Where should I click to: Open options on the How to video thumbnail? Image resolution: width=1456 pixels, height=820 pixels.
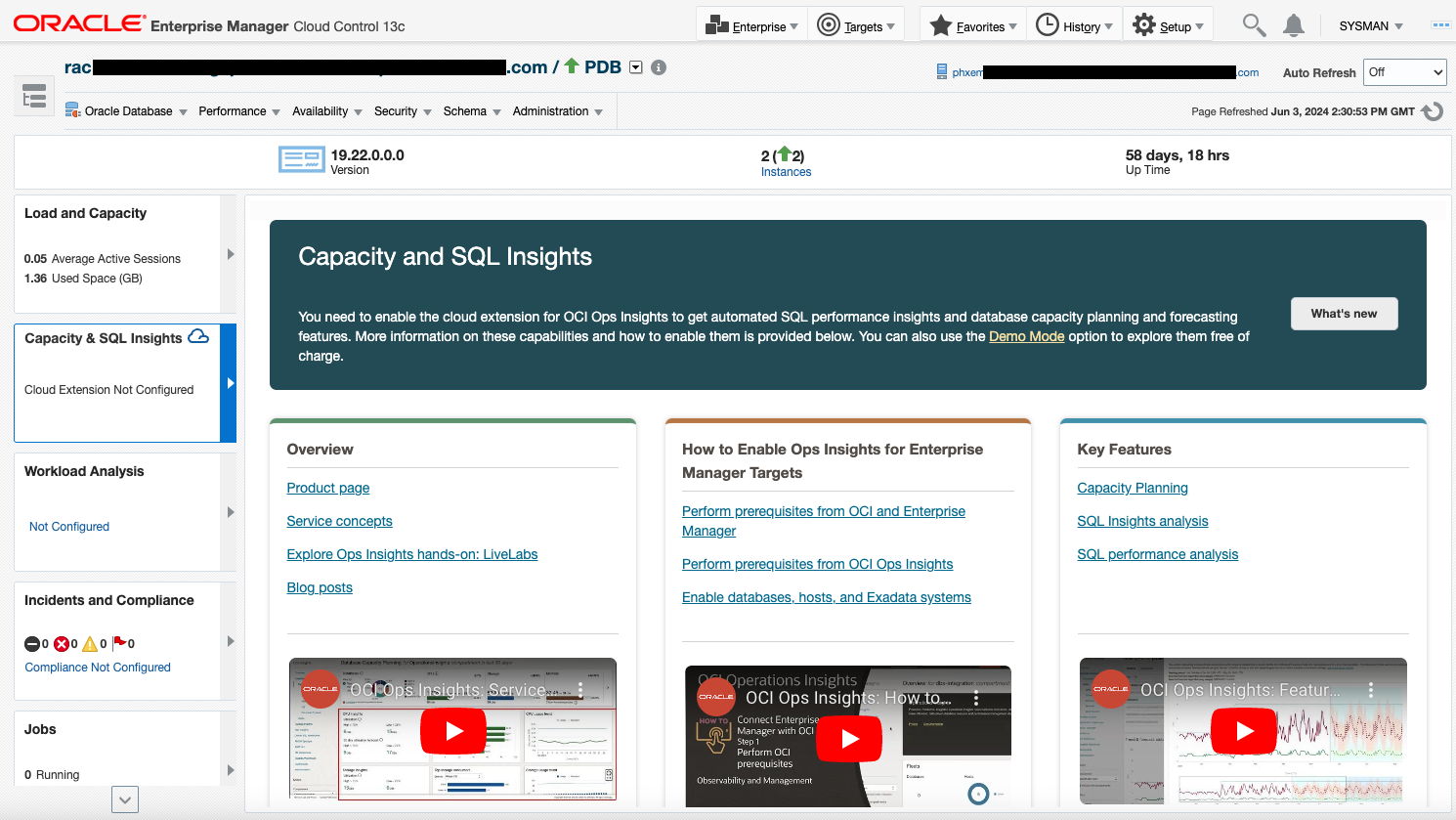point(975,698)
